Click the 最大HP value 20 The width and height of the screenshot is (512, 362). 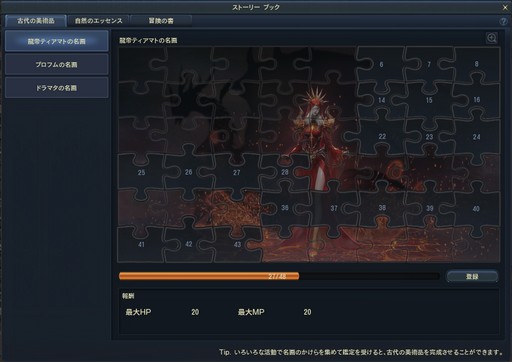coord(195,312)
